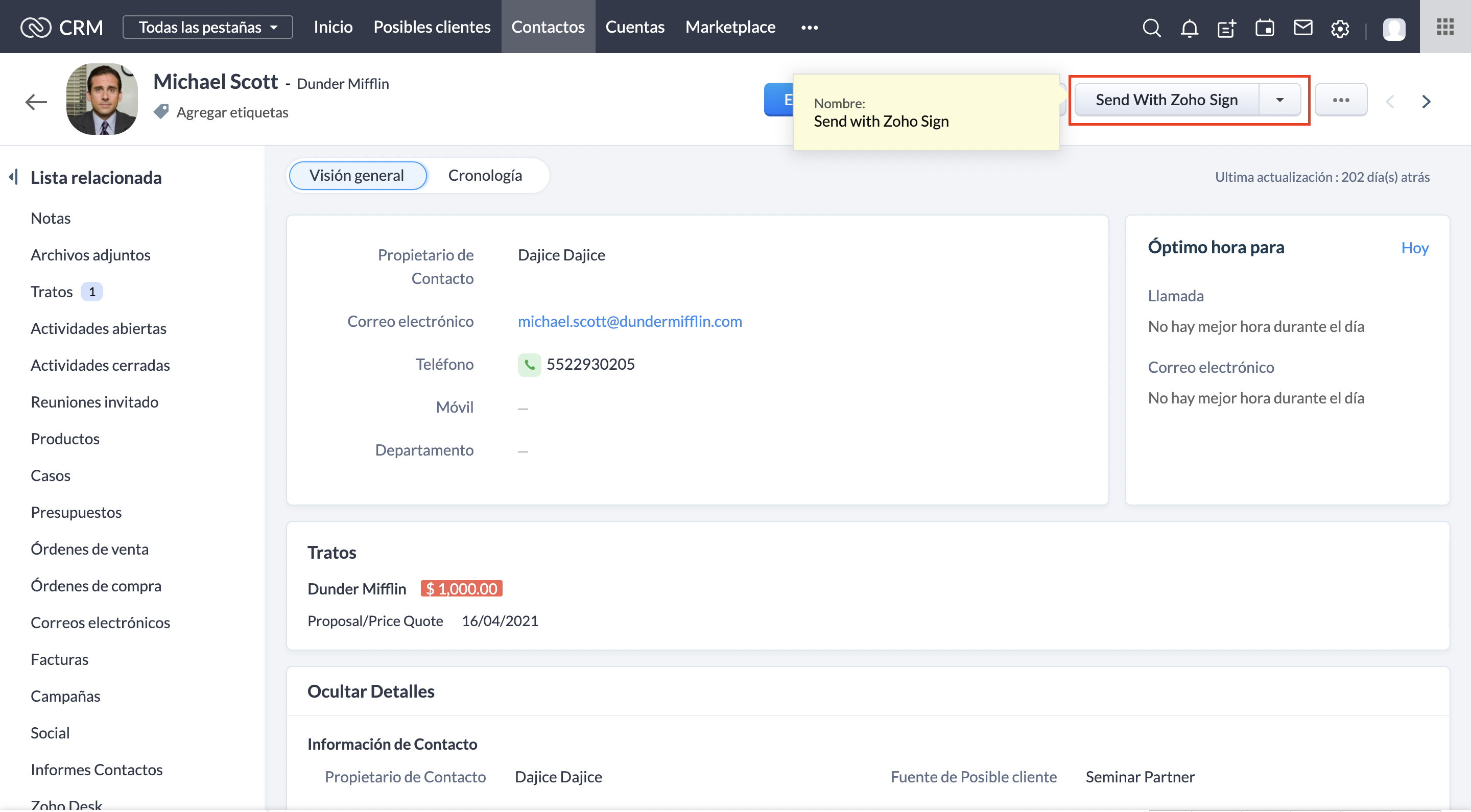Screen dimensions: 1471x812
Task: Open the Posibles clientes tab
Action: coord(432,27)
